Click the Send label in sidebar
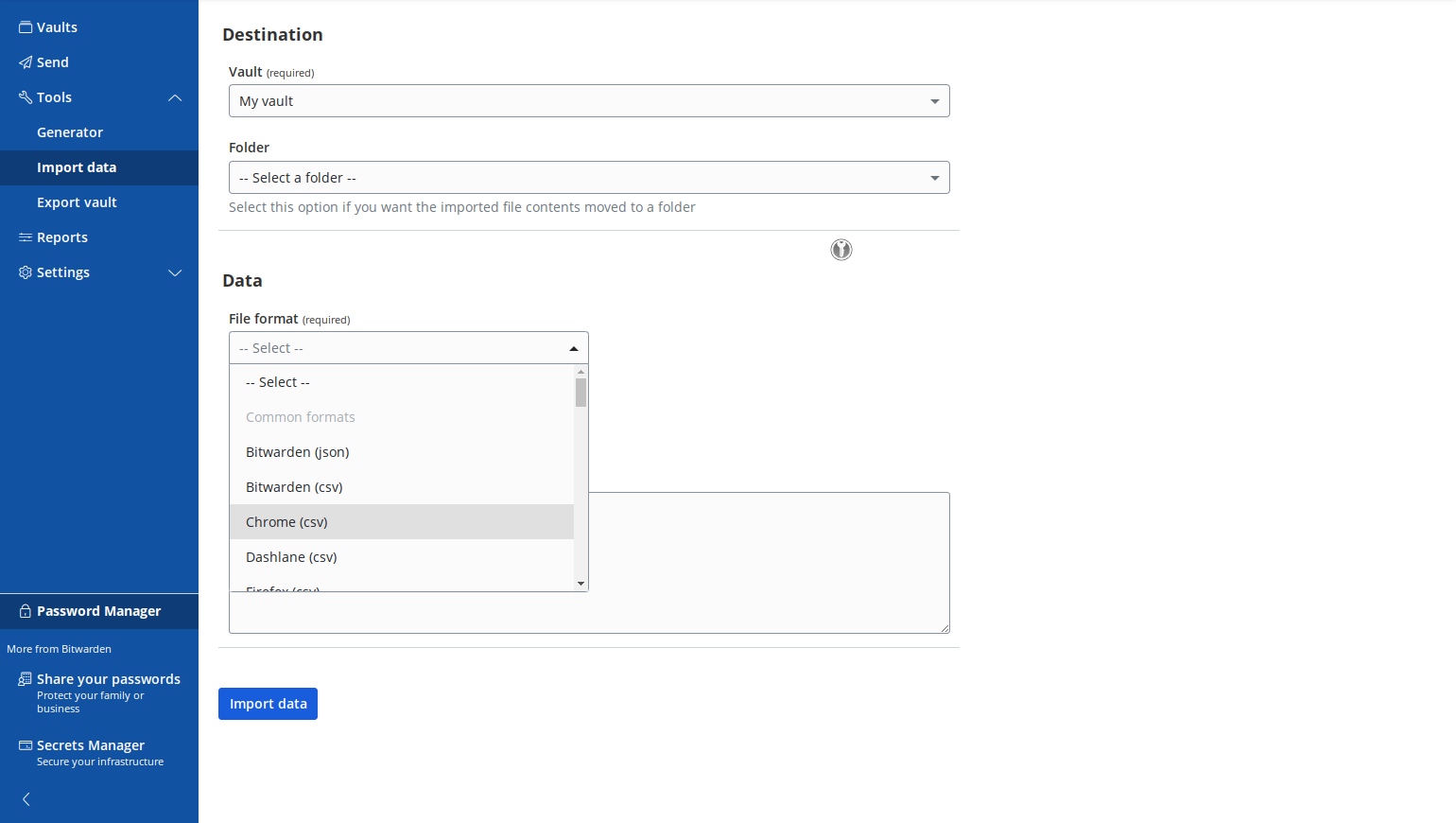This screenshot has height=823, width=1456. (53, 62)
